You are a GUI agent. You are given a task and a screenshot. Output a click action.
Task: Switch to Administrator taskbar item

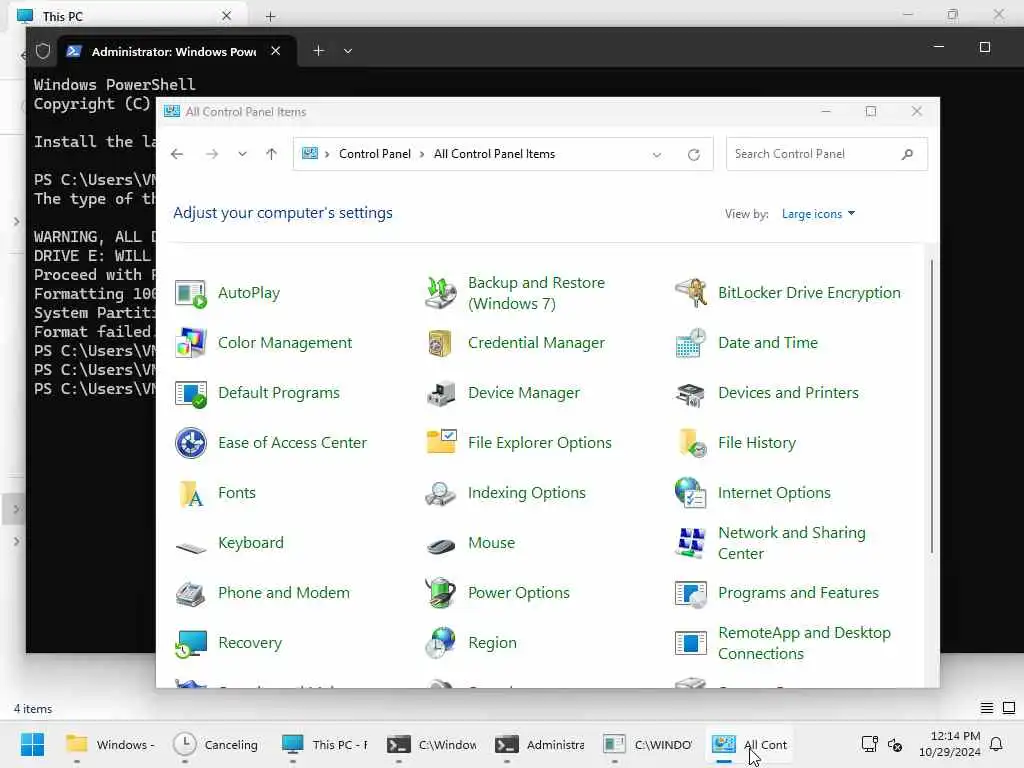click(539, 744)
